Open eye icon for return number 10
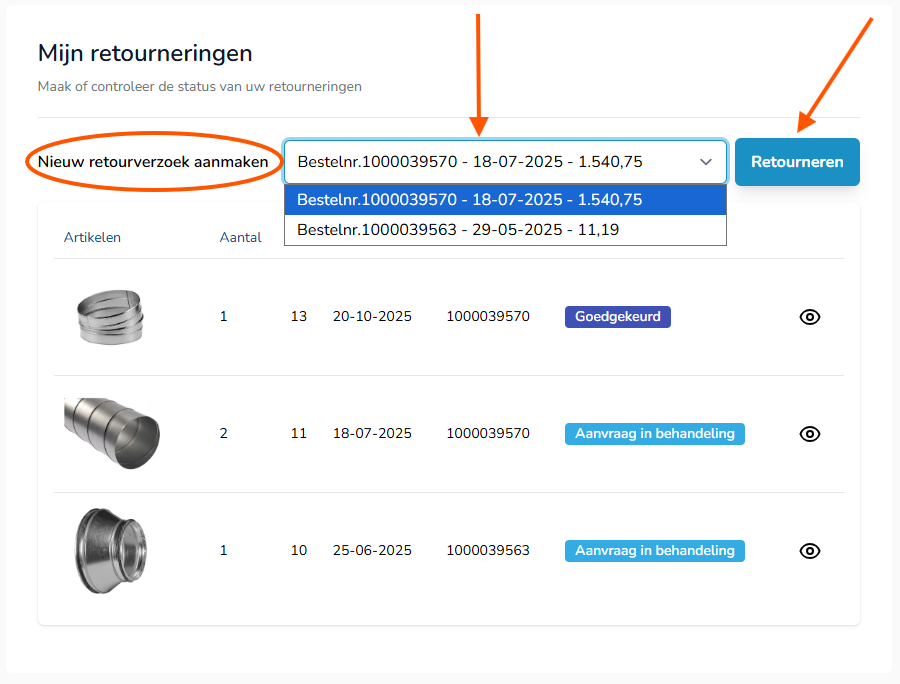Viewport: 900px width, 684px height. (x=810, y=551)
